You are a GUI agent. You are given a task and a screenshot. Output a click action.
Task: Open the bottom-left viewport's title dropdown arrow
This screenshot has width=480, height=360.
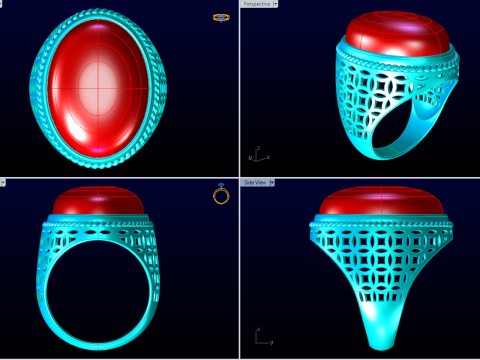click(3, 182)
